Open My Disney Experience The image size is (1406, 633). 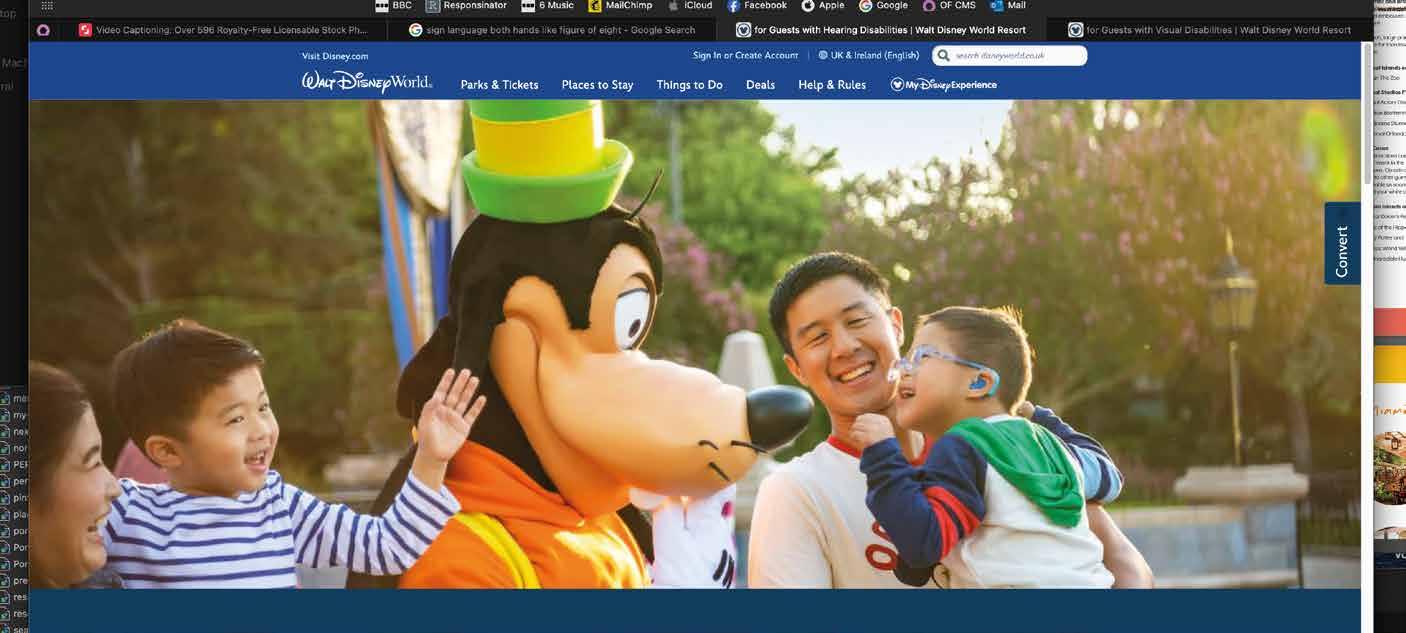pos(943,85)
